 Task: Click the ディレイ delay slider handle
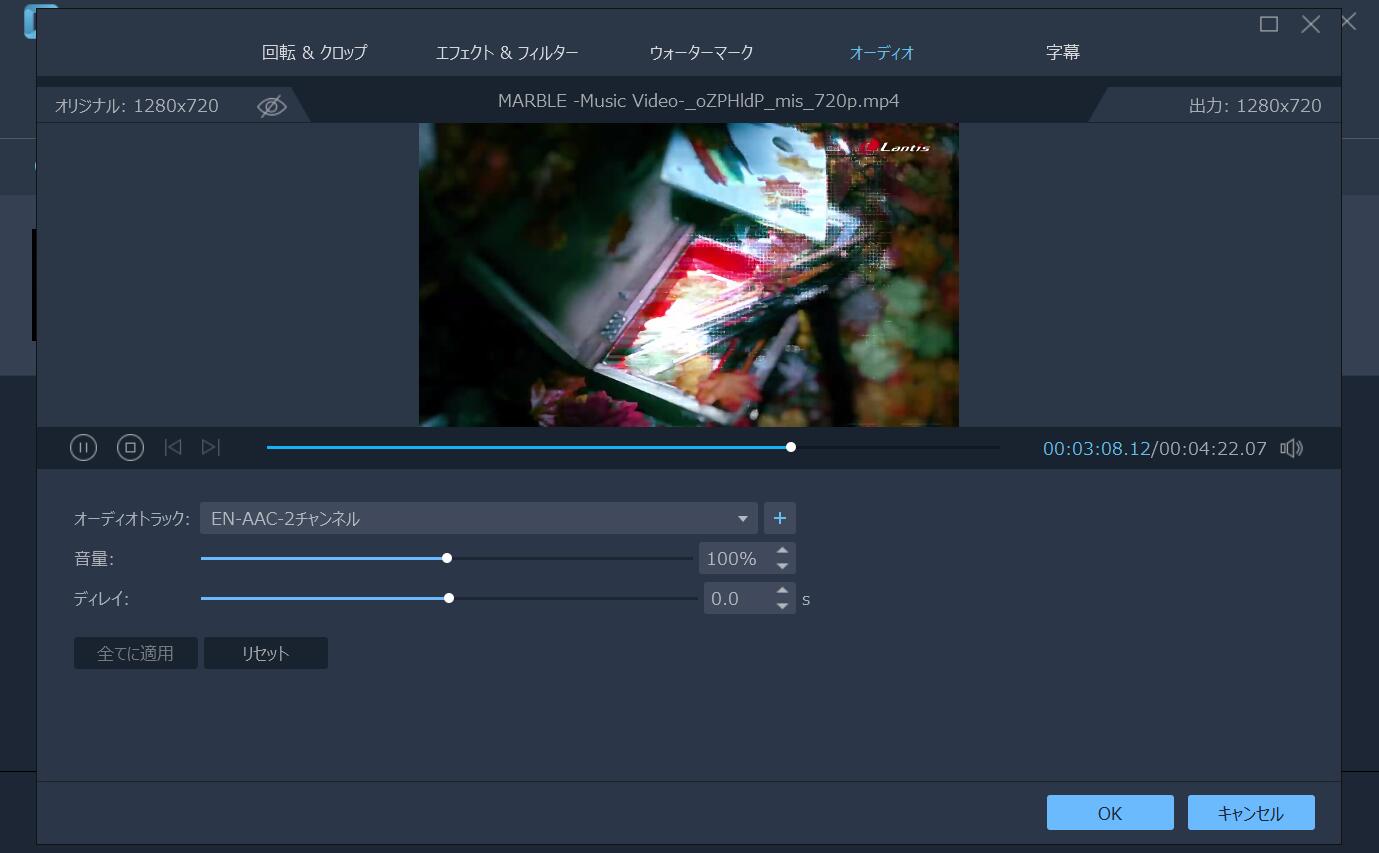tap(449, 598)
